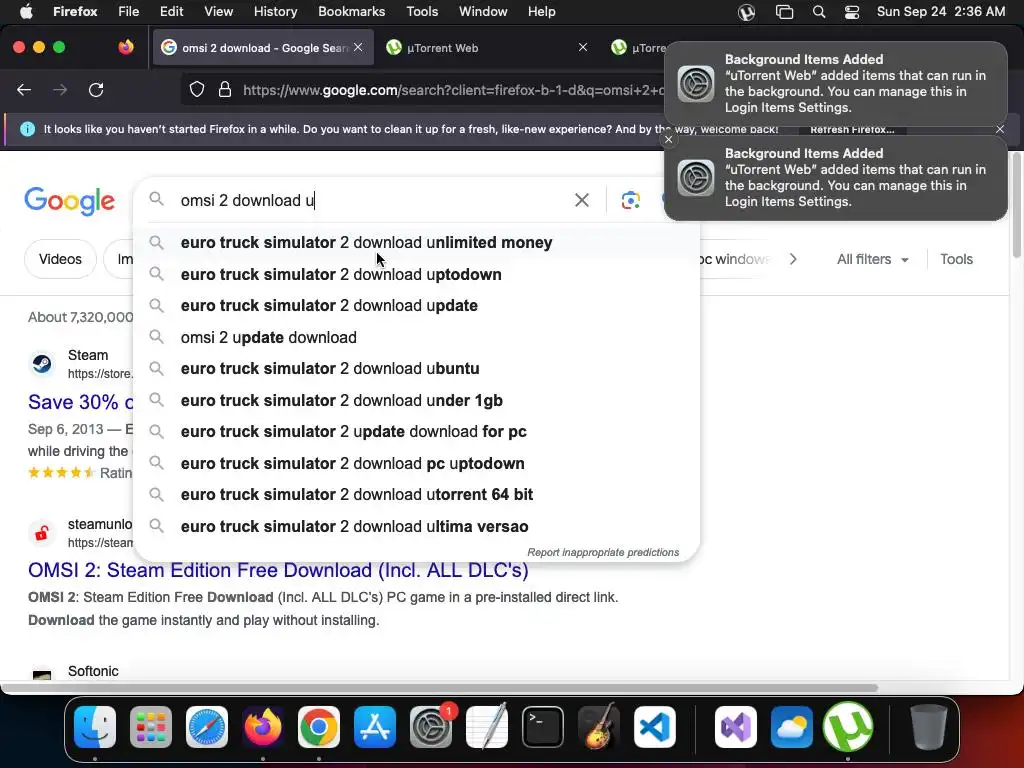Screen dimensions: 1024x768
Task: Clear the Google search box text
Action: (581, 200)
